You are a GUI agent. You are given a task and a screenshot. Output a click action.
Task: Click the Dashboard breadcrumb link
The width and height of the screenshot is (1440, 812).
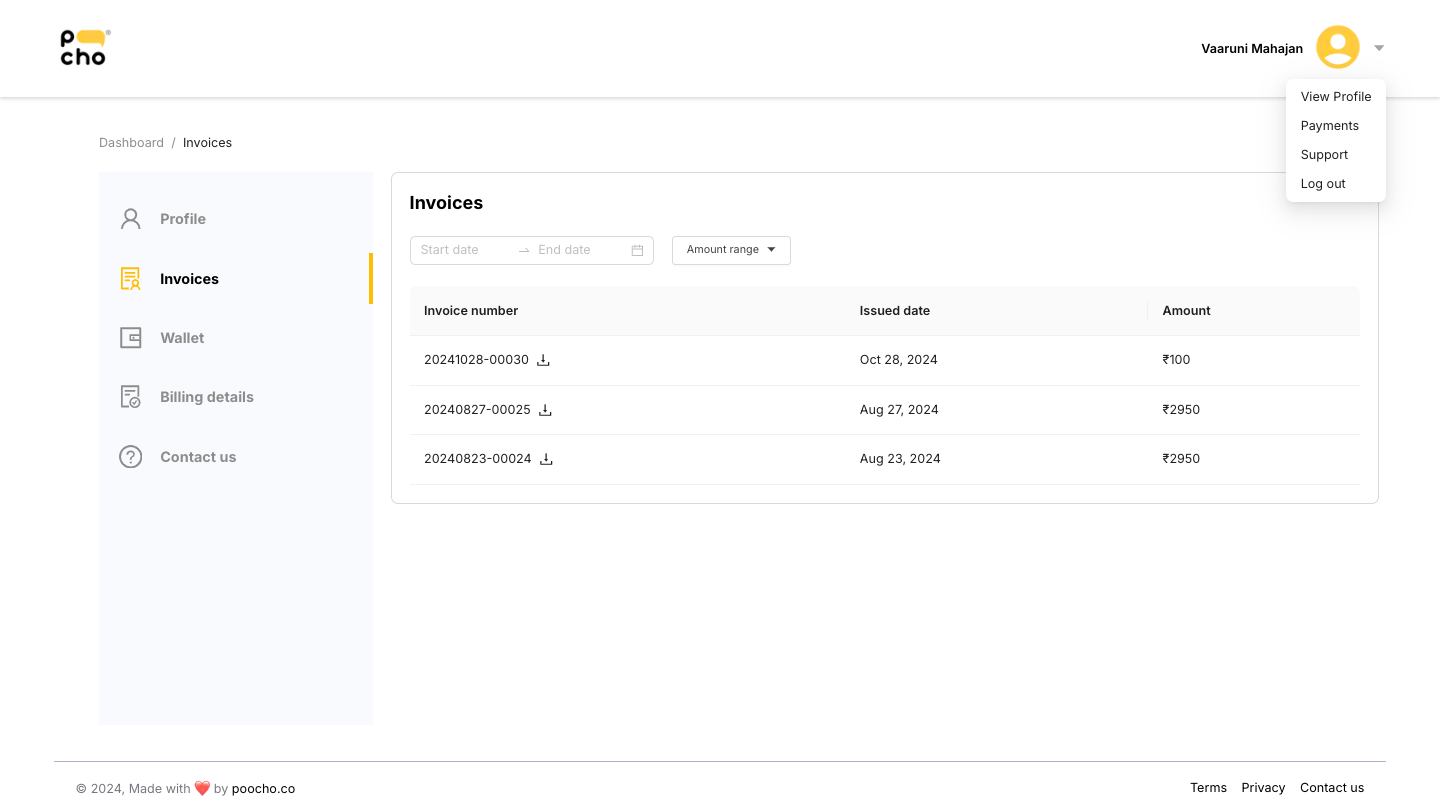[131, 143]
